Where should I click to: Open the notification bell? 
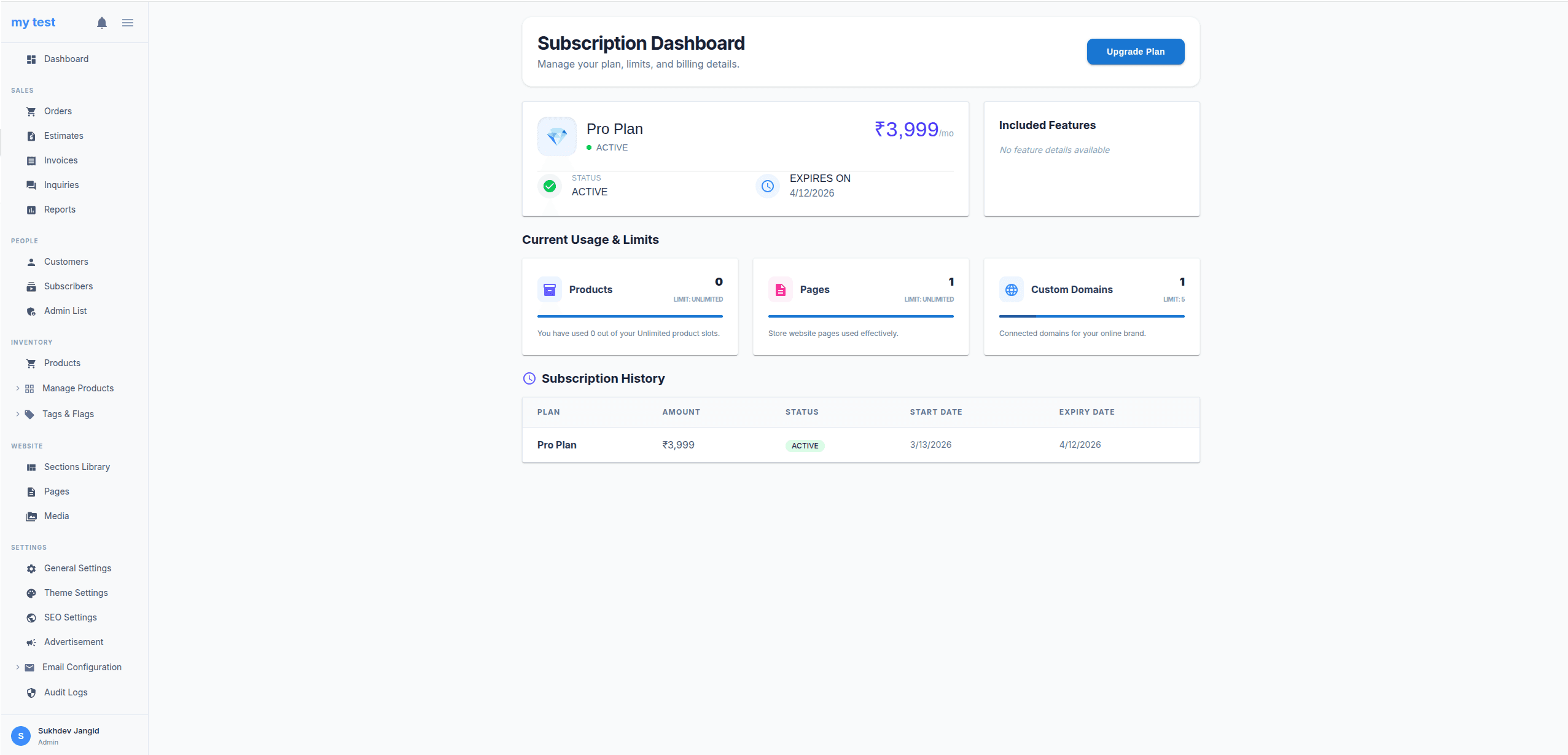click(101, 23)
